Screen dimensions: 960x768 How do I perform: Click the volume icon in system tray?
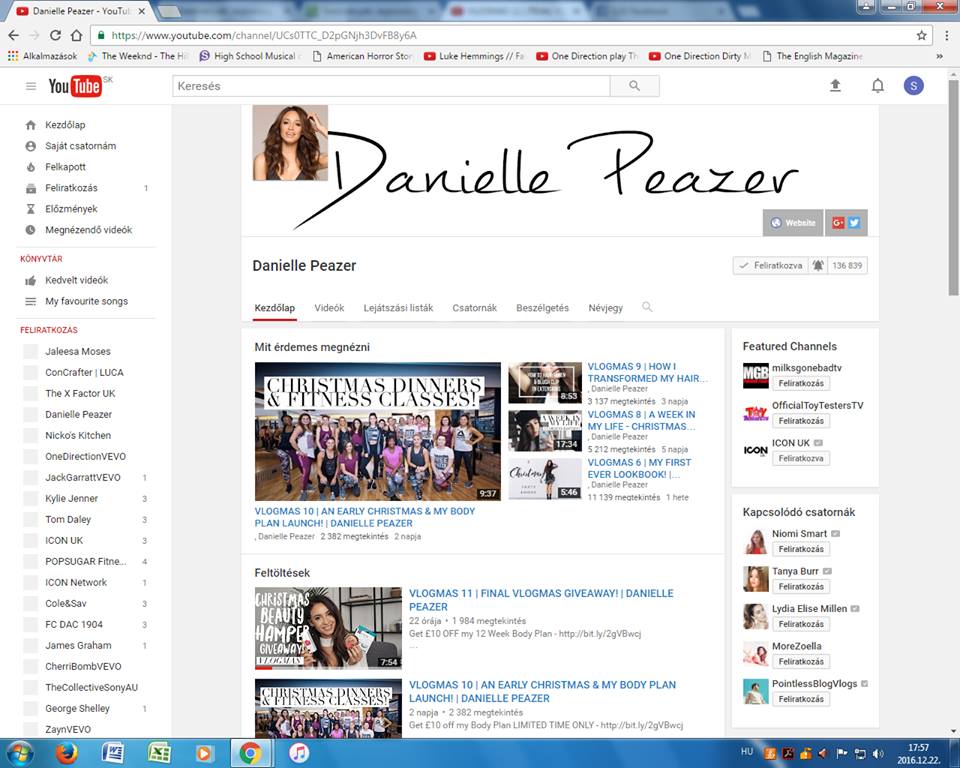click(x=878, y=753)
